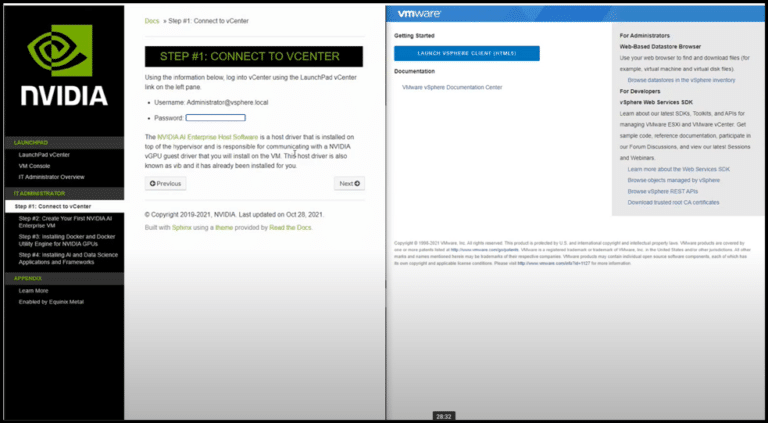768x423 pixels.
Task: Click Username: Administrator@vsphere.local text
Action: tap(211, 103)
